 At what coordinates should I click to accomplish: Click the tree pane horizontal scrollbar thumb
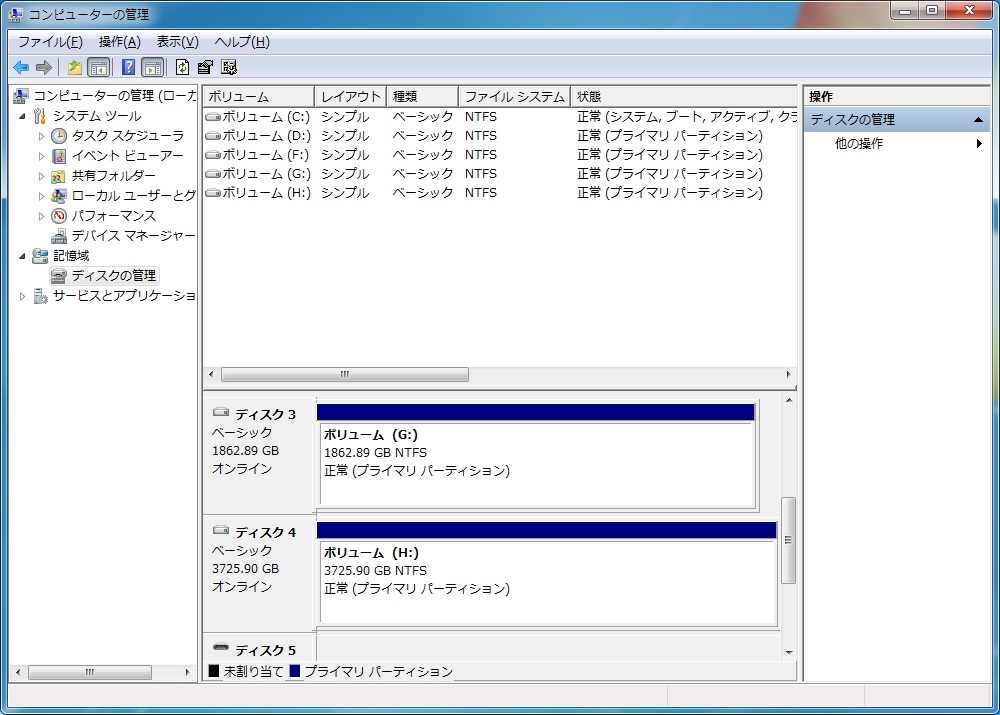coord(90,672)
